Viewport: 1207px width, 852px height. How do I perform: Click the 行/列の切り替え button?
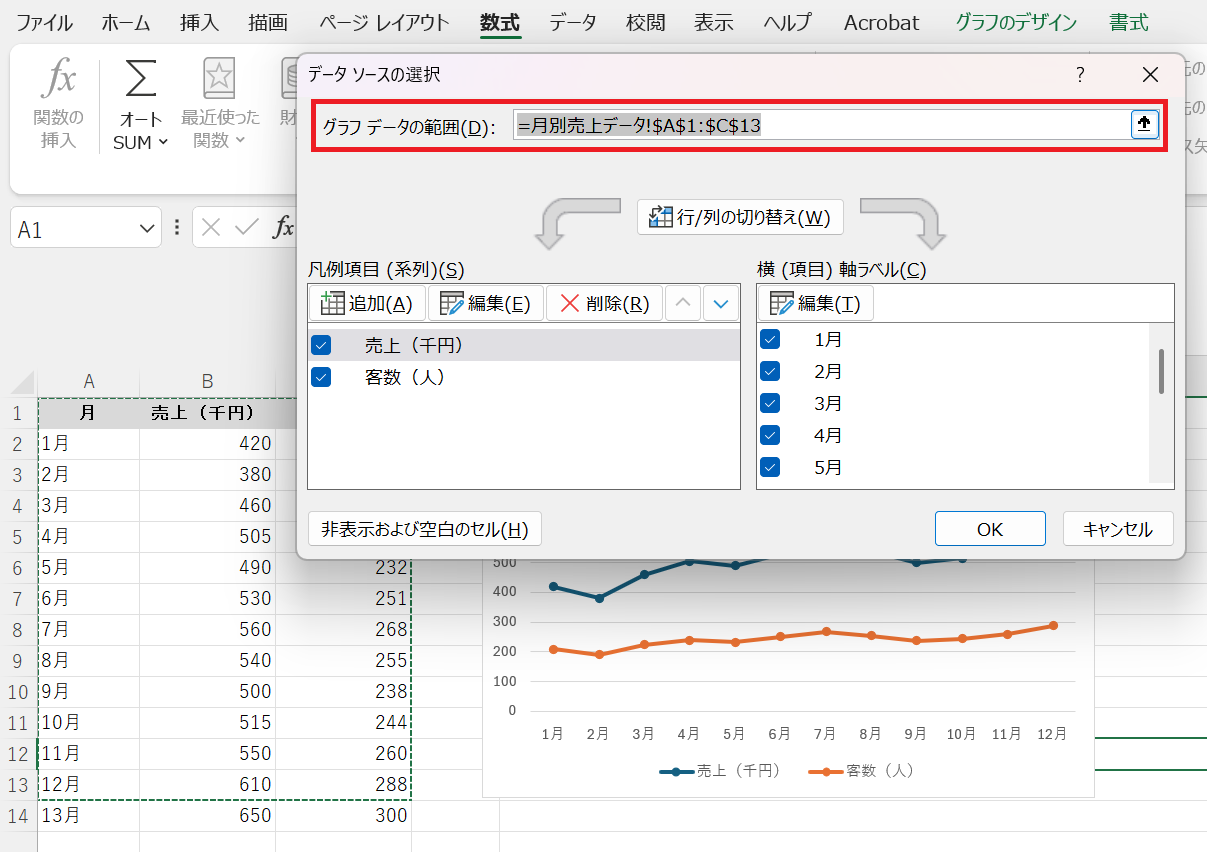(740, 217)
